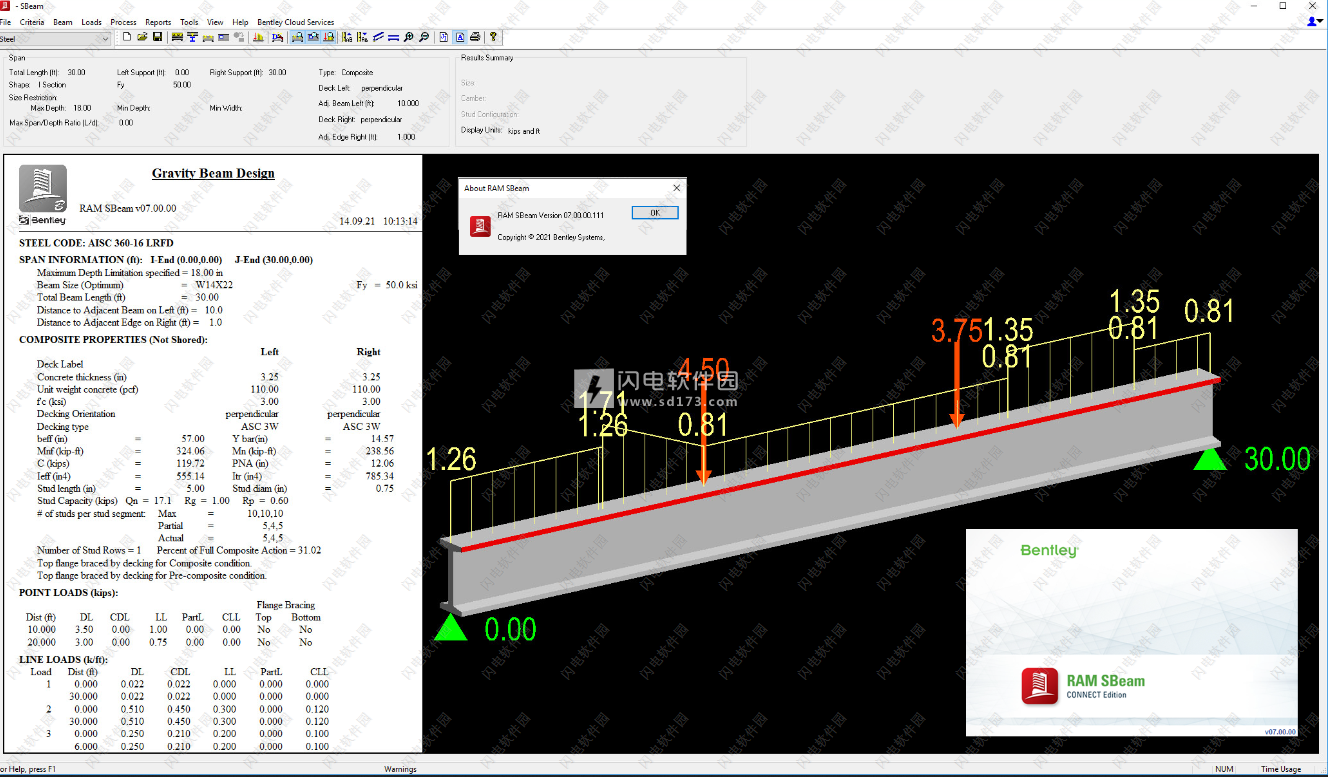Open the Reports menu
1328x777 pixels.
coord(158,22)
